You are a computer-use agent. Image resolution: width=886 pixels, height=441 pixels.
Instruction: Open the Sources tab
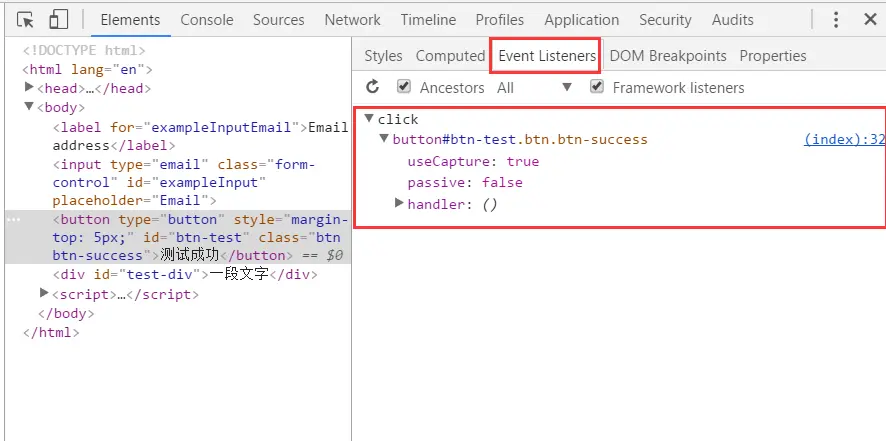(x=279, y=20)
